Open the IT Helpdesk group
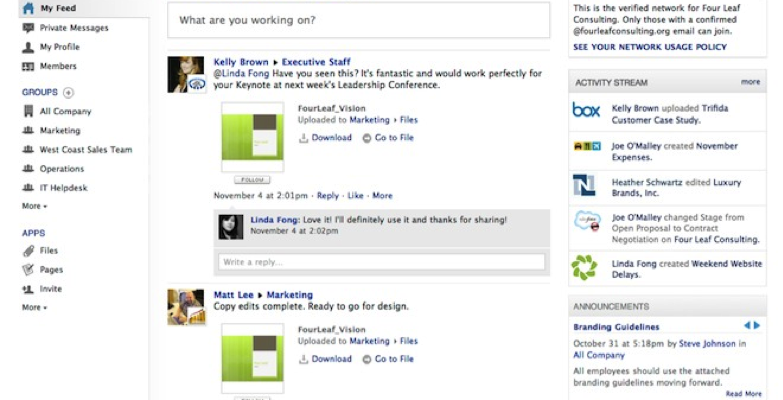 [x=66, y=188]
